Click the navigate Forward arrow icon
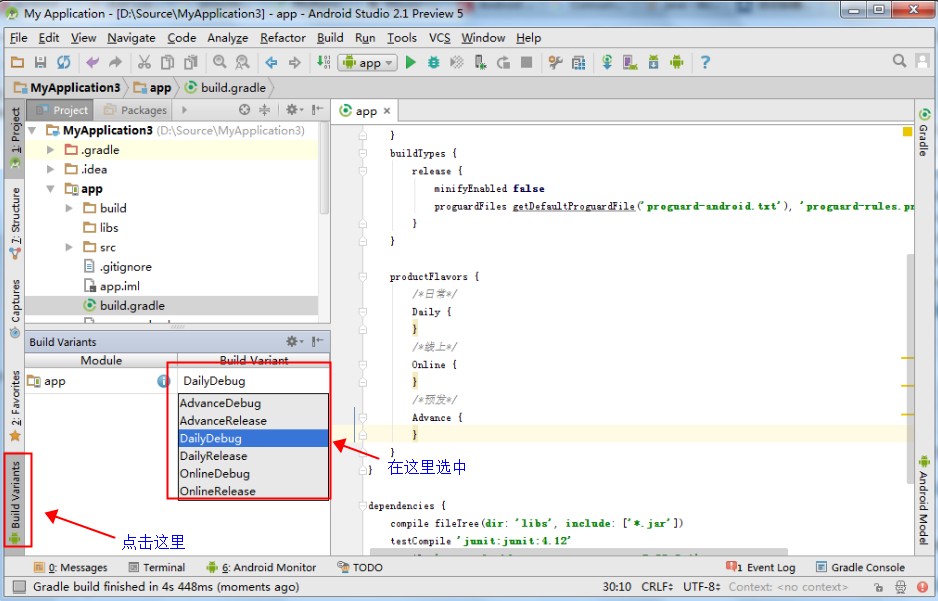This screenshot has height=601, width=938. (x=294, y=62)
